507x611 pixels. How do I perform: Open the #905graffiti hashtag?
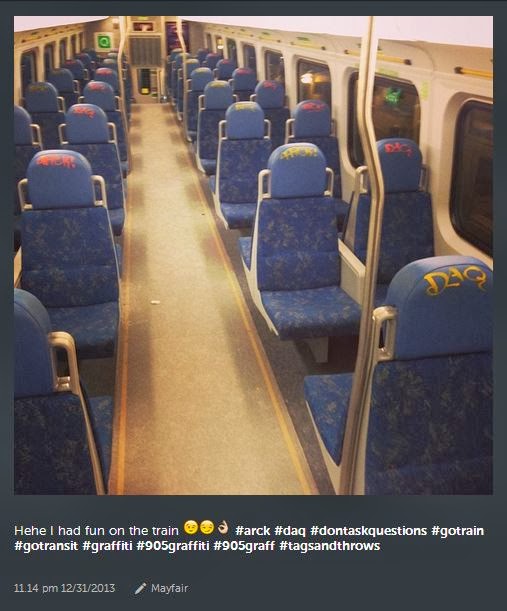tap(173, 546)
